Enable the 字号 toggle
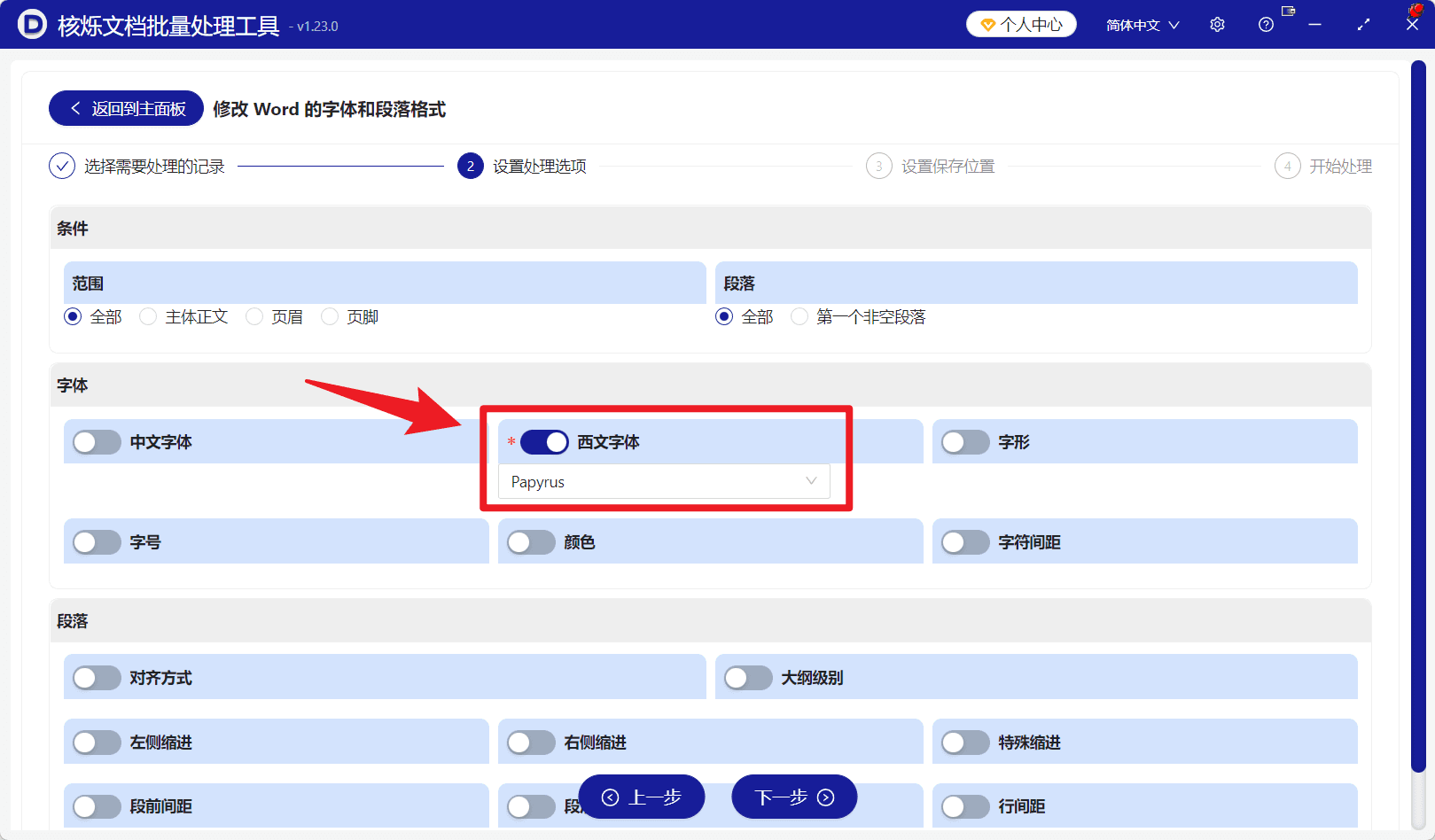 tap(97, 542)
